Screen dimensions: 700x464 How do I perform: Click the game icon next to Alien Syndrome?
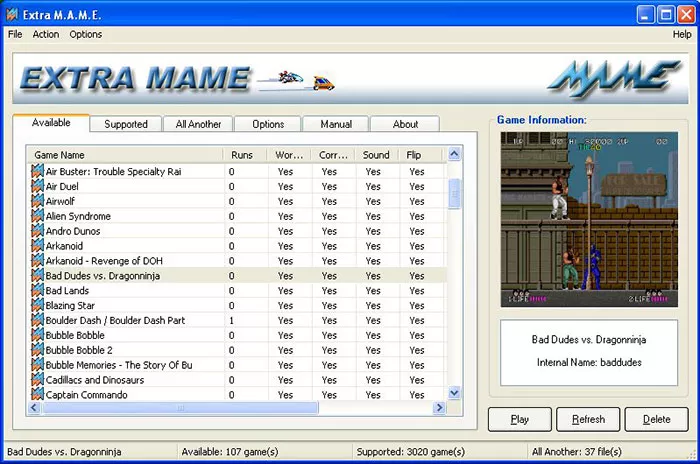pyautogui.click(x=38, y=216)
